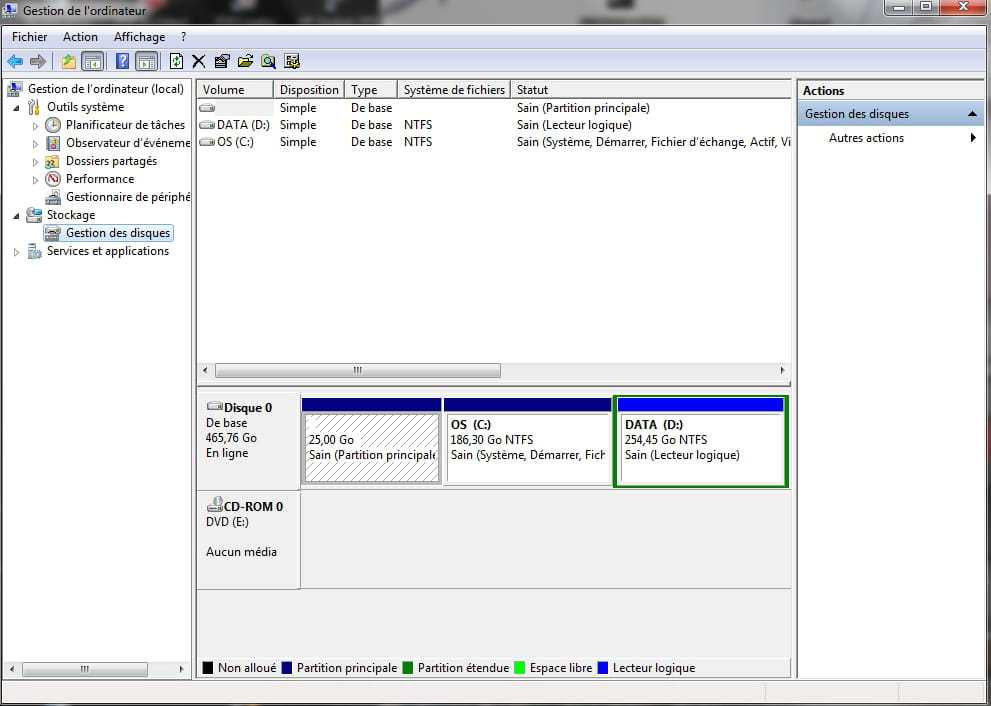Screen dimensions: 991x706
Task: Toggle the console tree pane button
Action: click(92, 61)
